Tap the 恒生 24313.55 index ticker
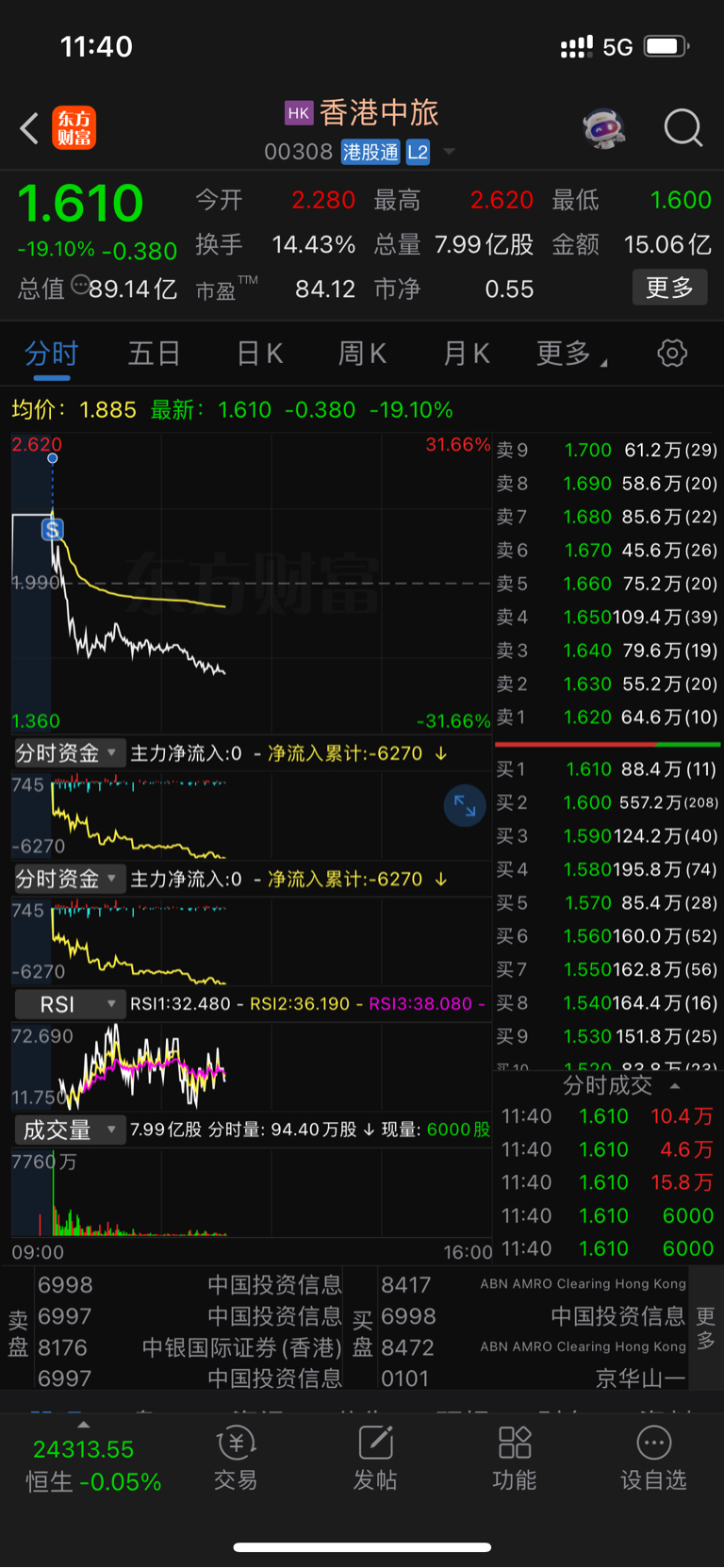 tap(92, 1465)
